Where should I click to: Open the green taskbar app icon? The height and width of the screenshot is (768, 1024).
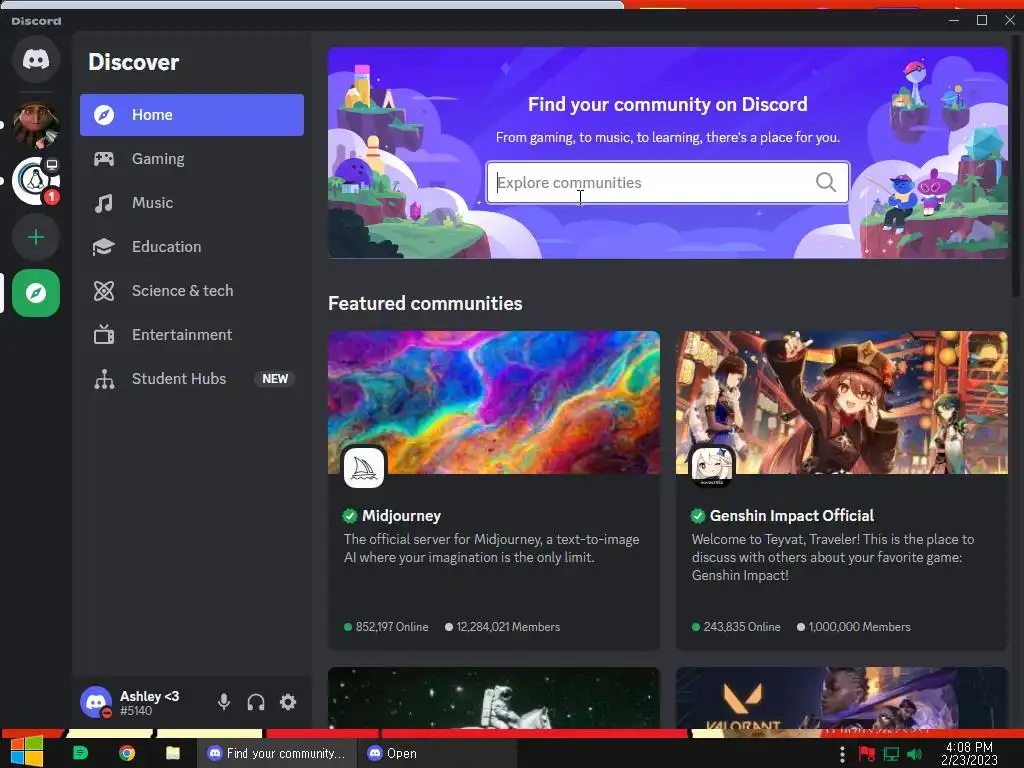coord(80,753)
